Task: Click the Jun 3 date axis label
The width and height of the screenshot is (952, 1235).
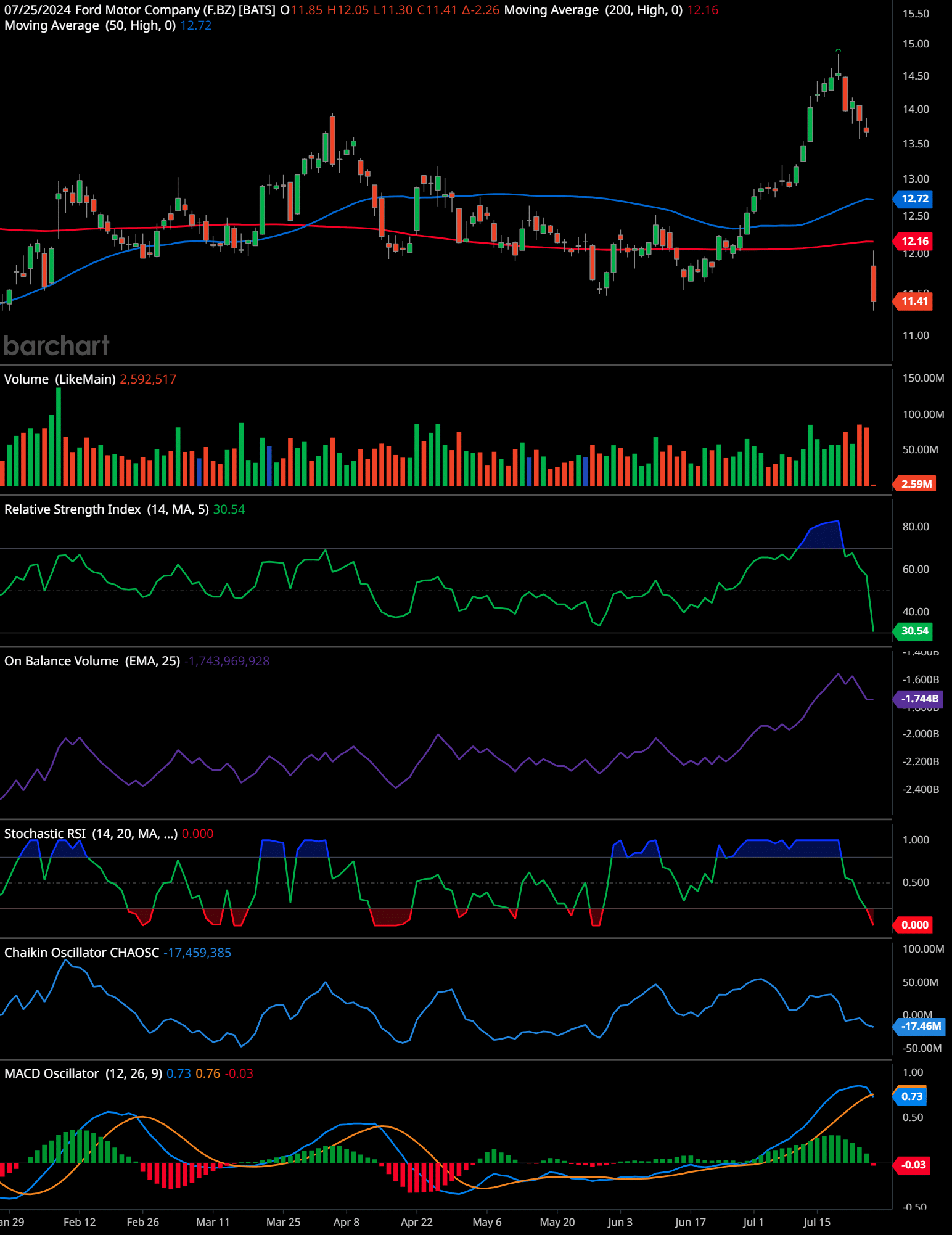Action: pos(620,1222)
